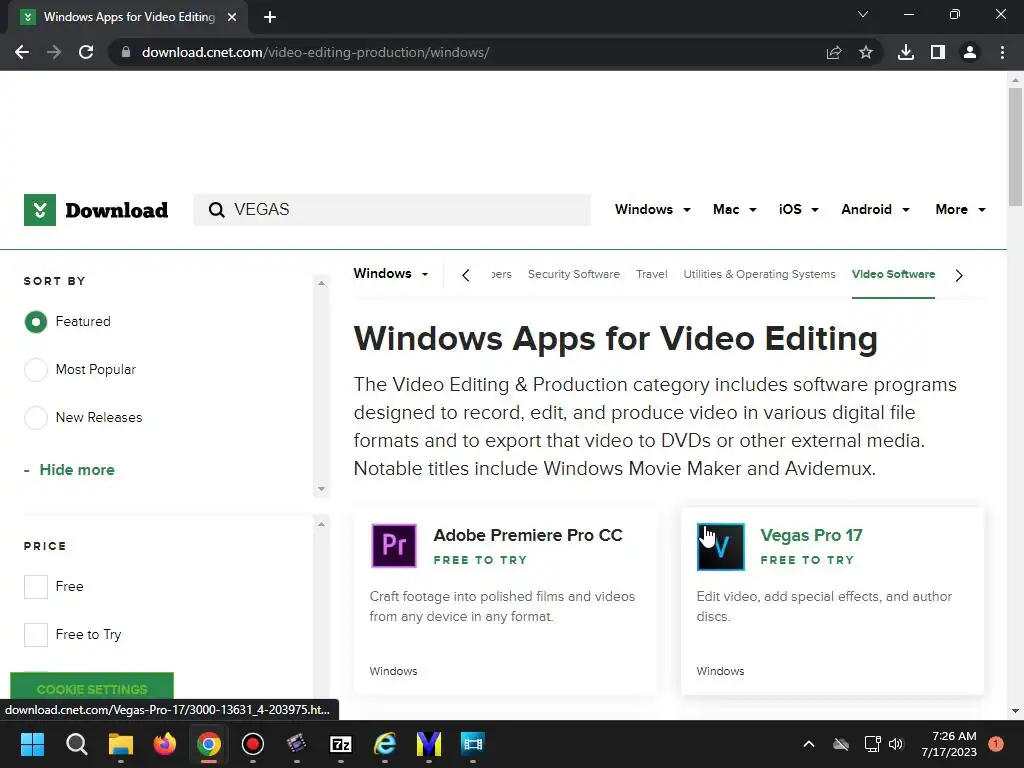
Task: Select the New Releases sort option
Action: click(36, 417)
